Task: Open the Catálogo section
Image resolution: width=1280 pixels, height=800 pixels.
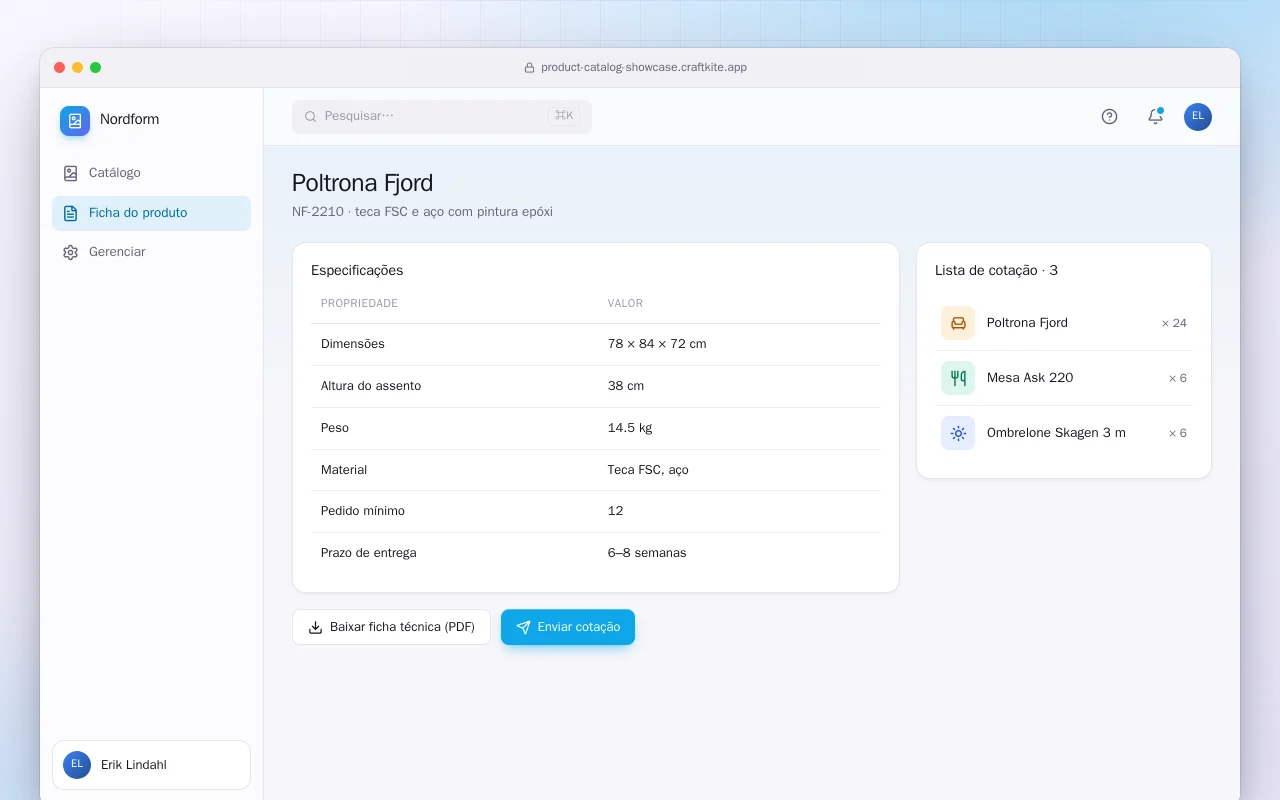Action: point(151,173)
